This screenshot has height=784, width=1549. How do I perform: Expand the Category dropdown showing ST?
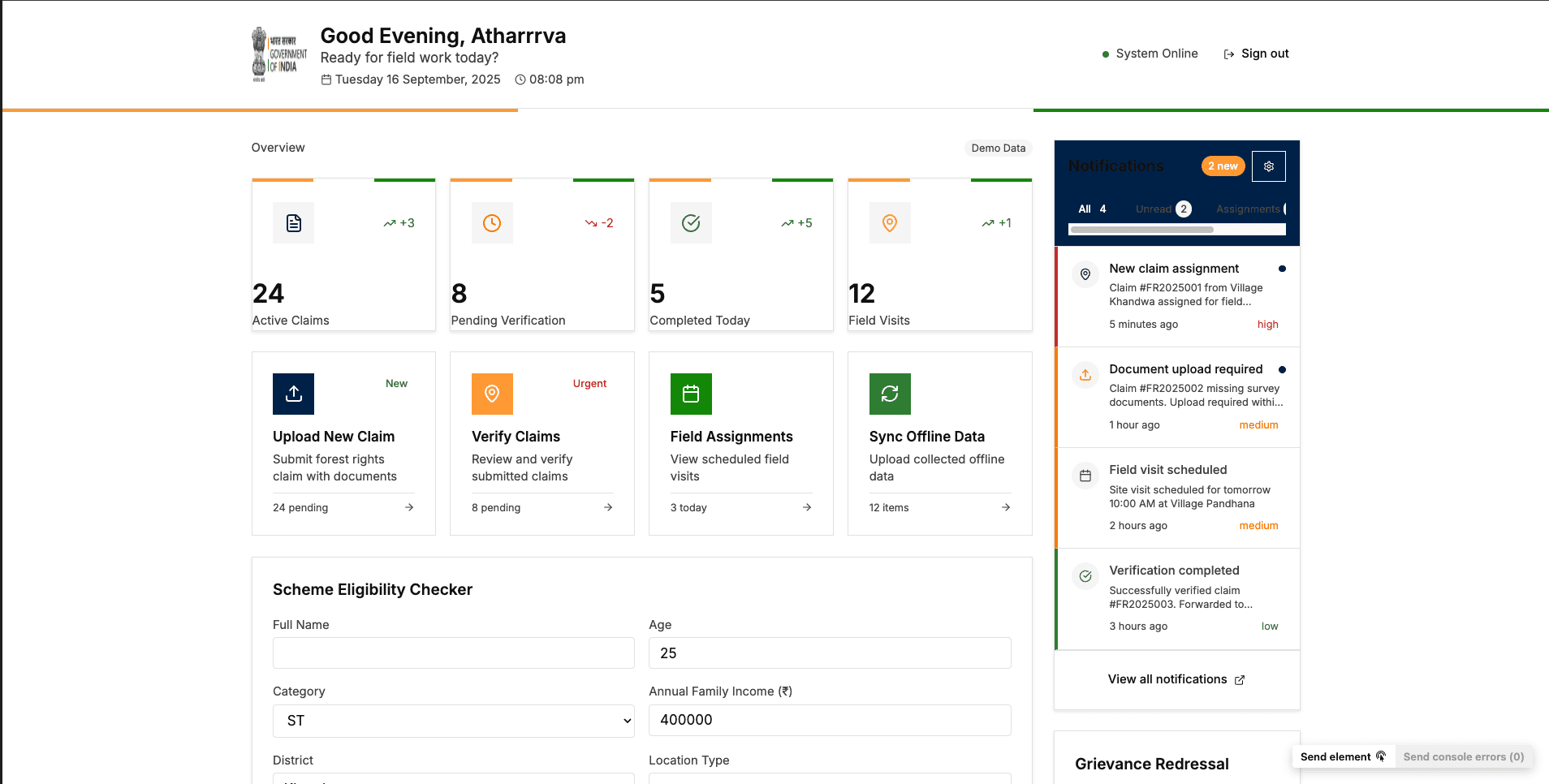pos(454,721)
